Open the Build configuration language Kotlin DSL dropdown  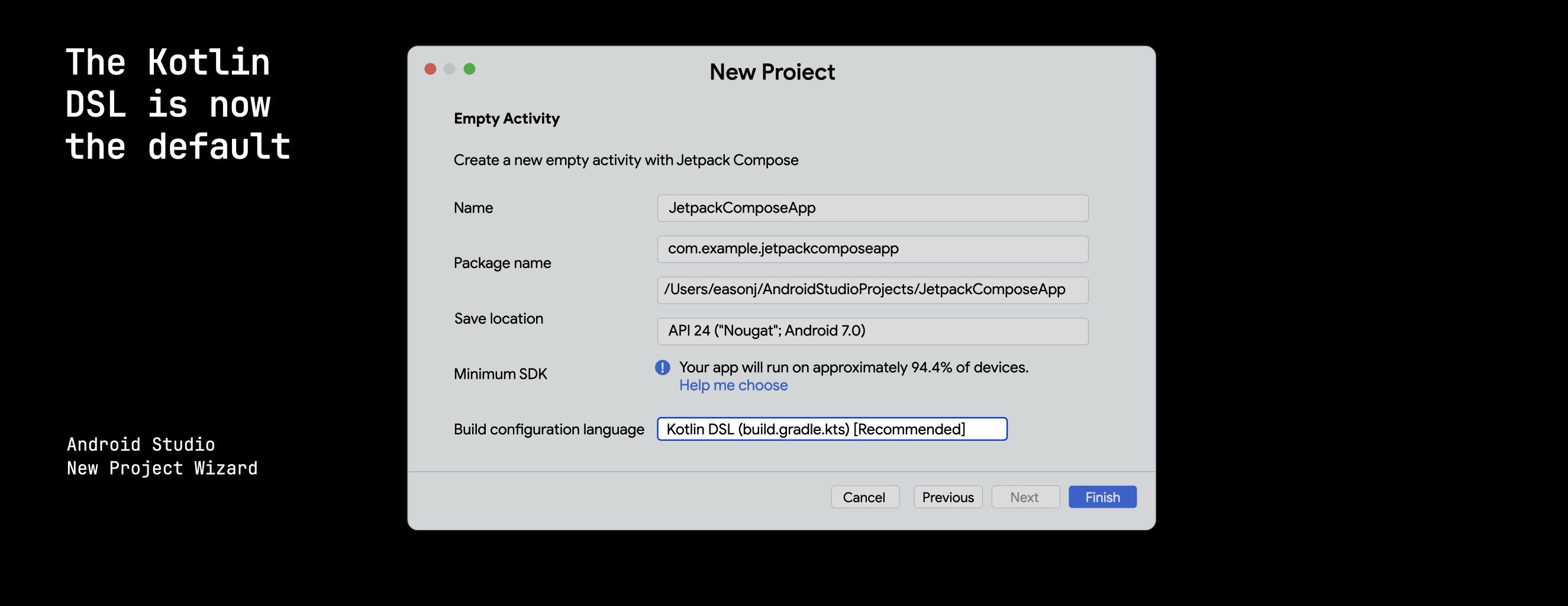(831, 429)
